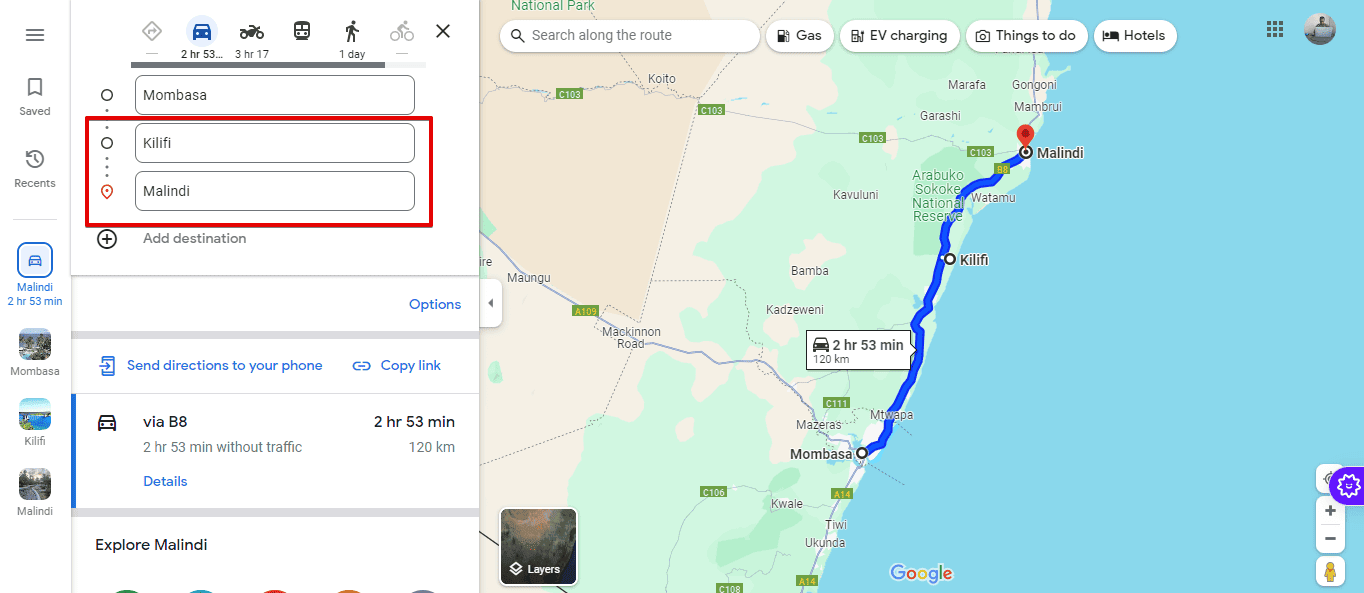The width and height of the screenshot is (1364, 593).
Task: Switch to walking directions
Action: tap(352, 30)
